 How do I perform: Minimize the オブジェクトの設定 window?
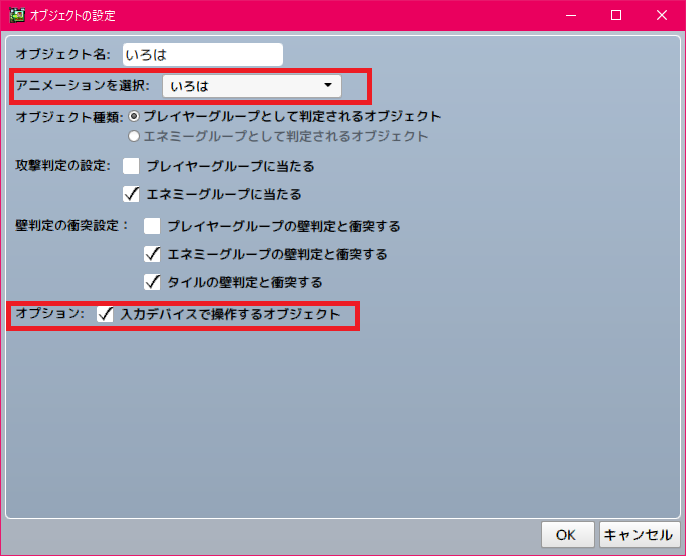pos(570,15)
